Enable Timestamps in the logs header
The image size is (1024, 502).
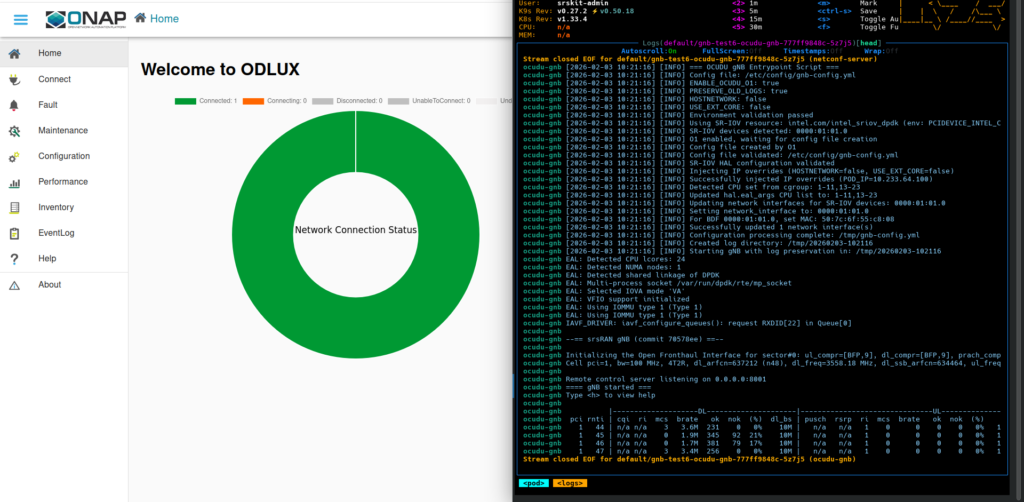click(x=810, y=51)
